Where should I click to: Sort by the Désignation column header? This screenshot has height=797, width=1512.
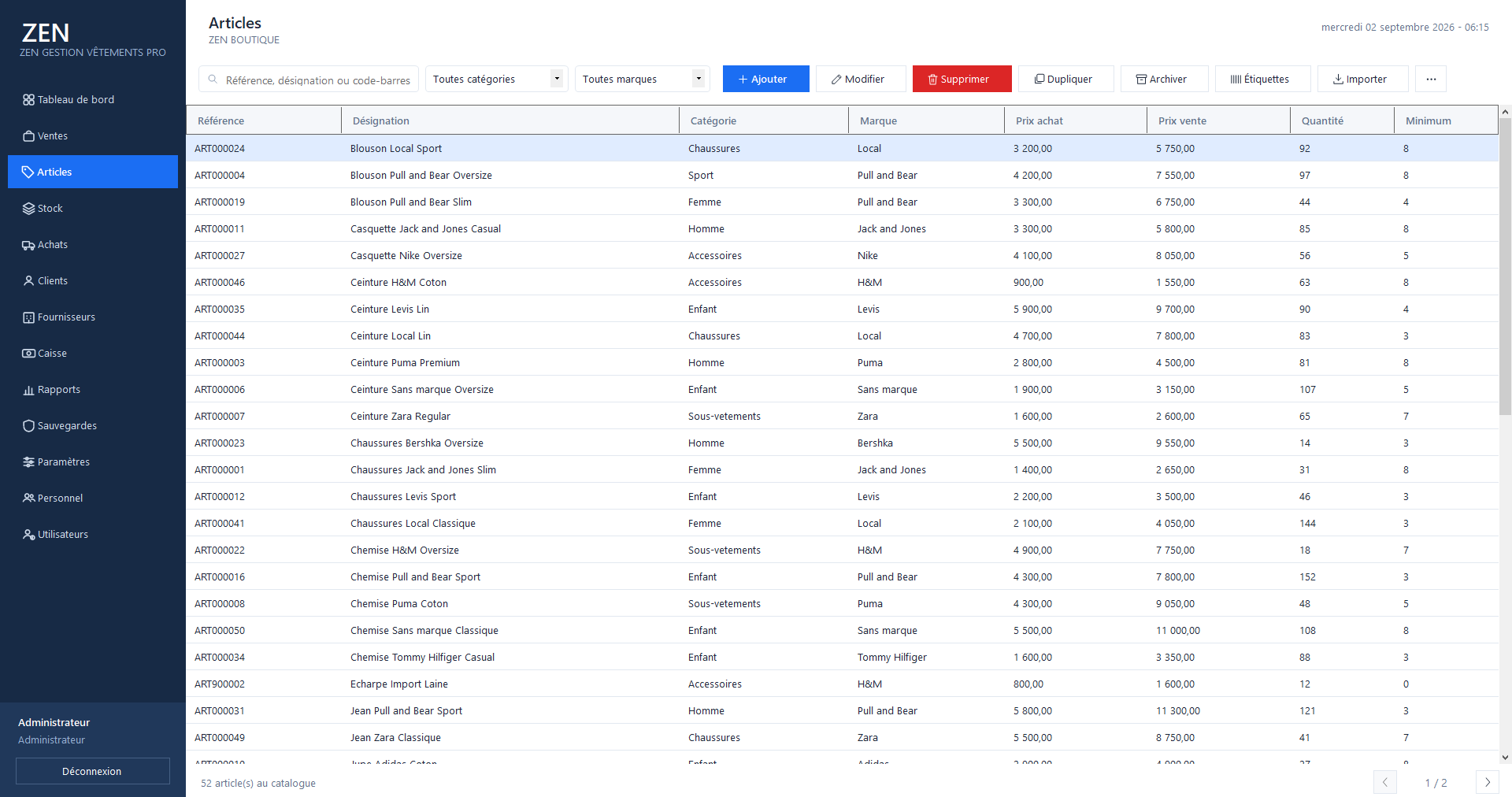[x=510, y=120]
